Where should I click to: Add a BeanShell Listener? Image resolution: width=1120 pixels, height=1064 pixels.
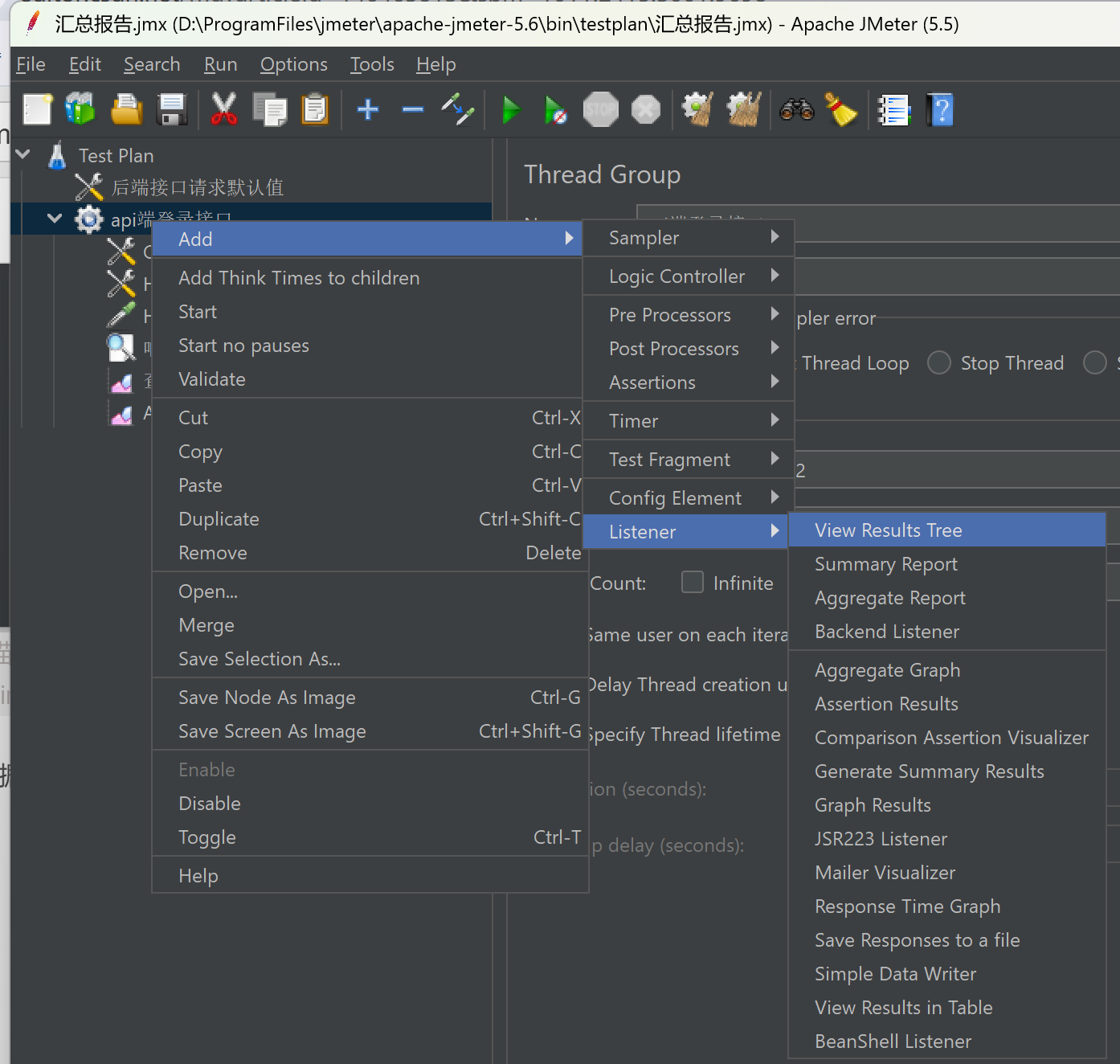tap(947, 1041)
